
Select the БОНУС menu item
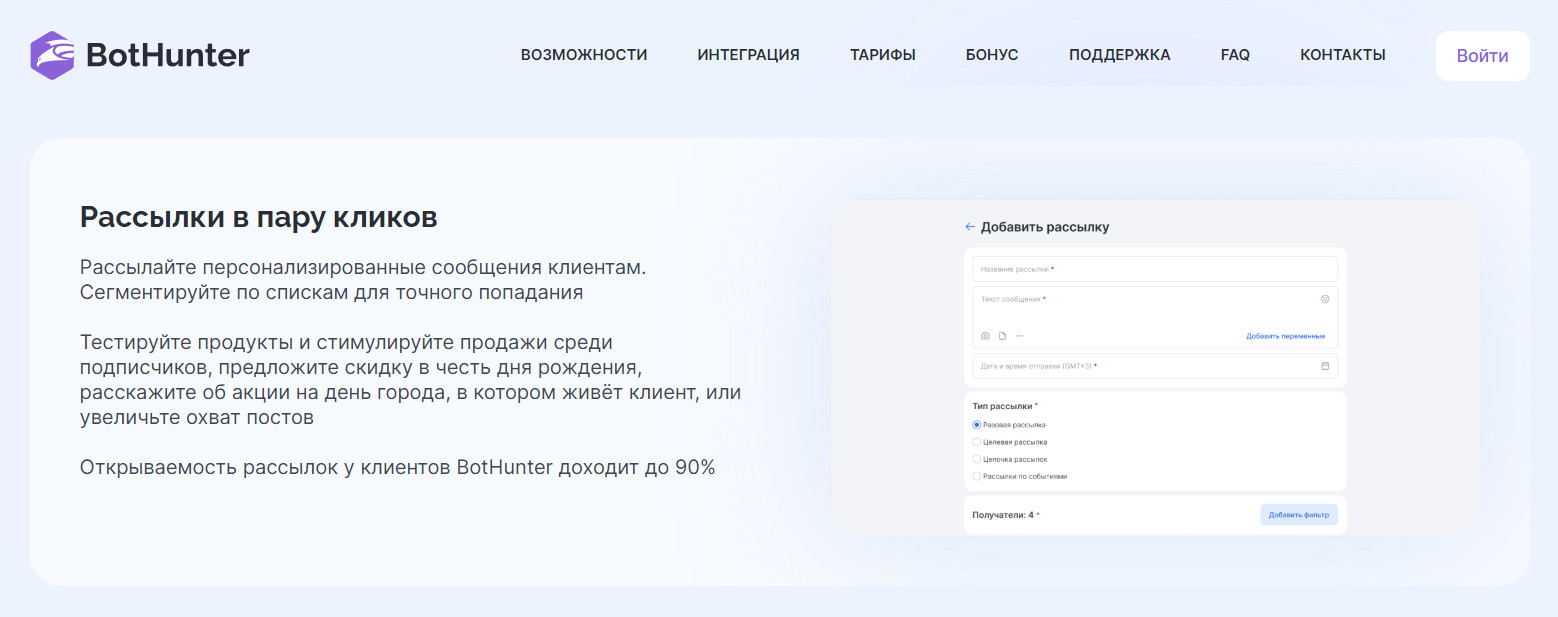point(992,55)
